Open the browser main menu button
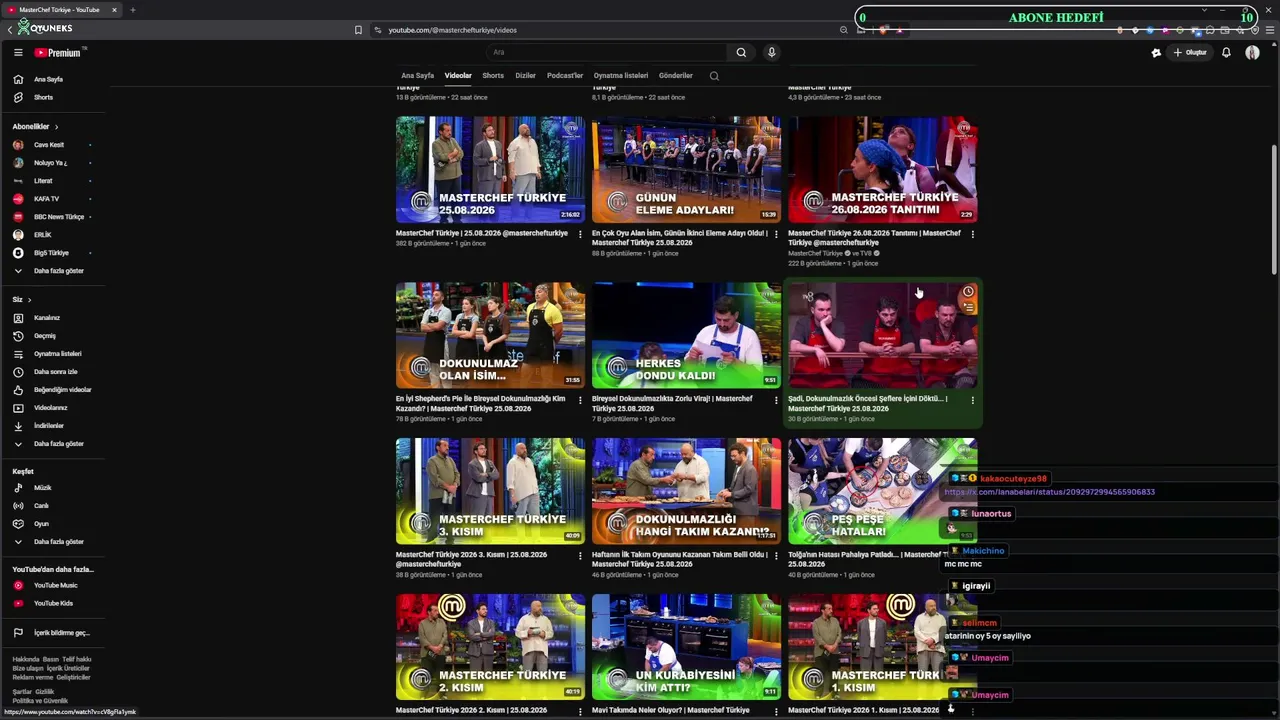This screenshot has width=1280, height=720. [1271, 30]
